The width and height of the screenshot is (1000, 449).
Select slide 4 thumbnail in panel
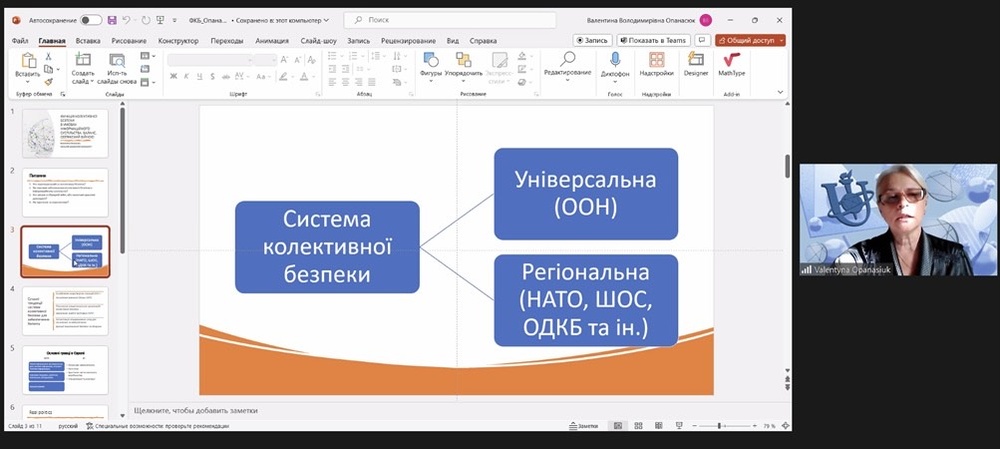click(x=65, y=310)
